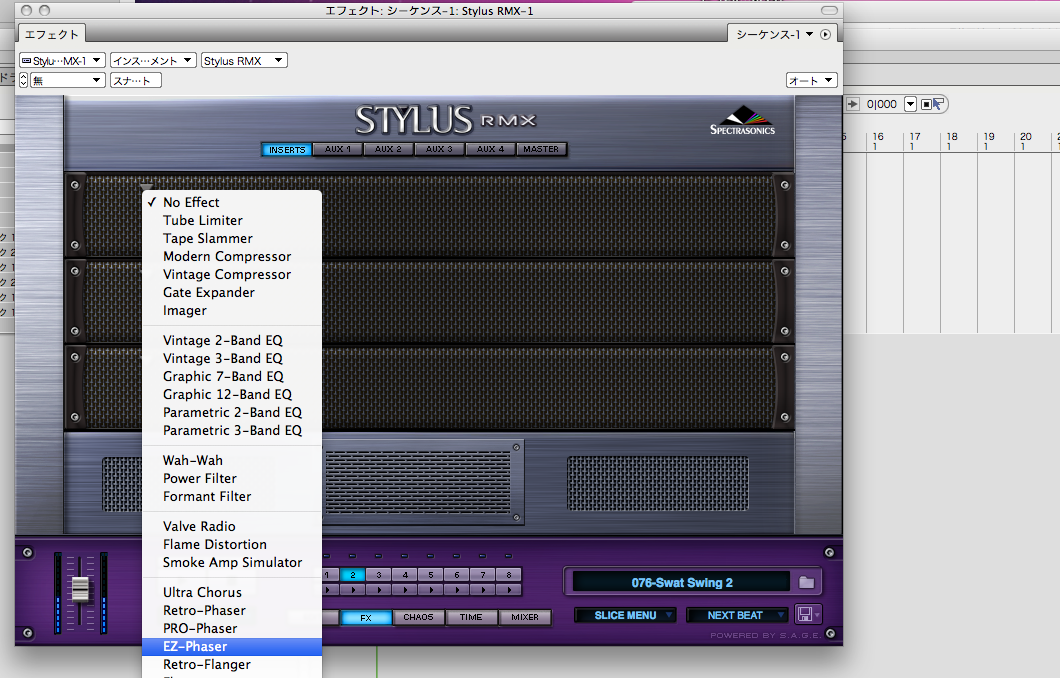Open the MIXER page
This screenshot has height=678, width=1060.
point(525,617)
